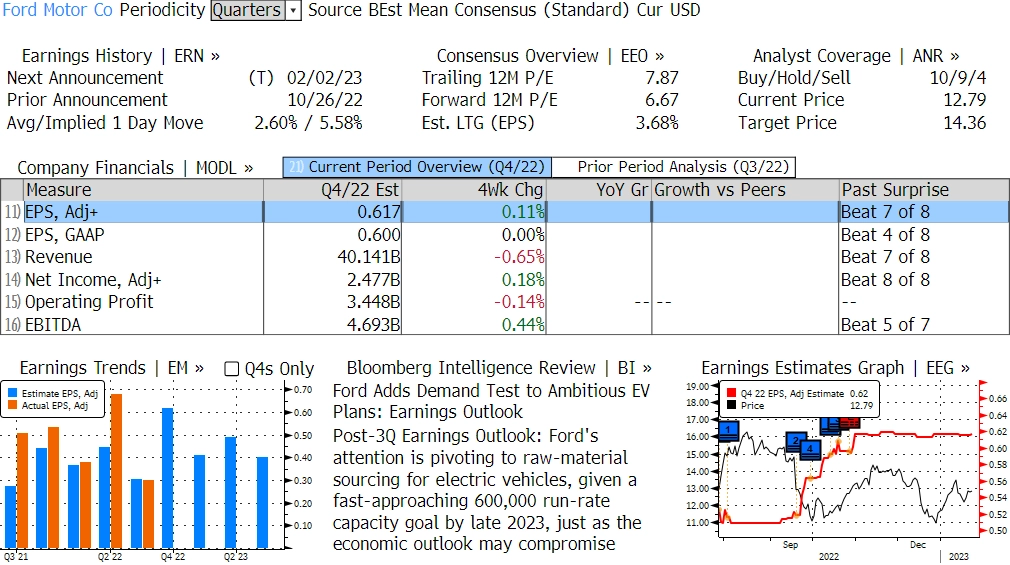
Task: Click the tallest orange Q2 22 actual bar
Action: [117, 471]
